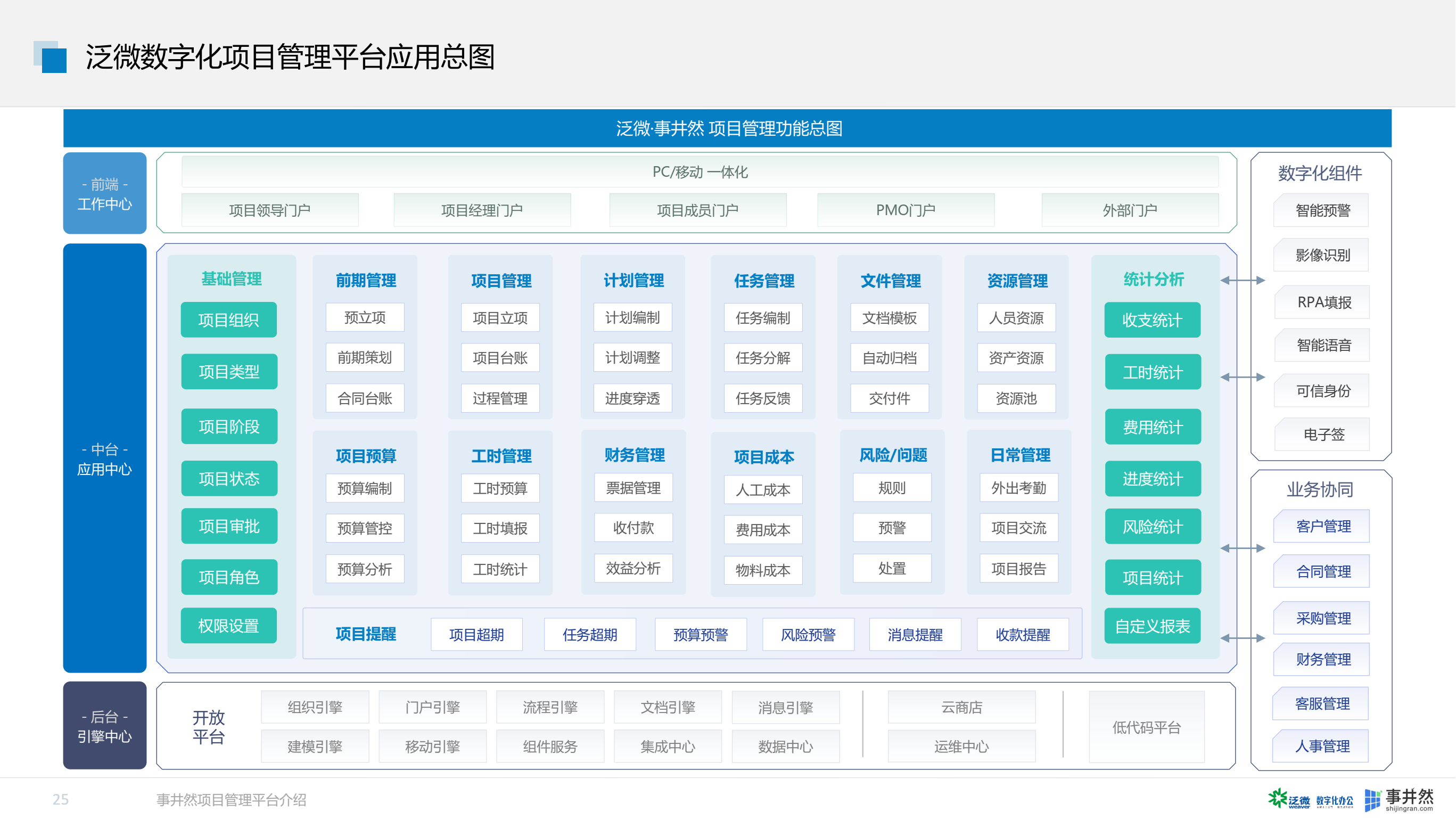Select 自动归档 item
Screen dimensions: 1456x819
[x=890, y=357]
